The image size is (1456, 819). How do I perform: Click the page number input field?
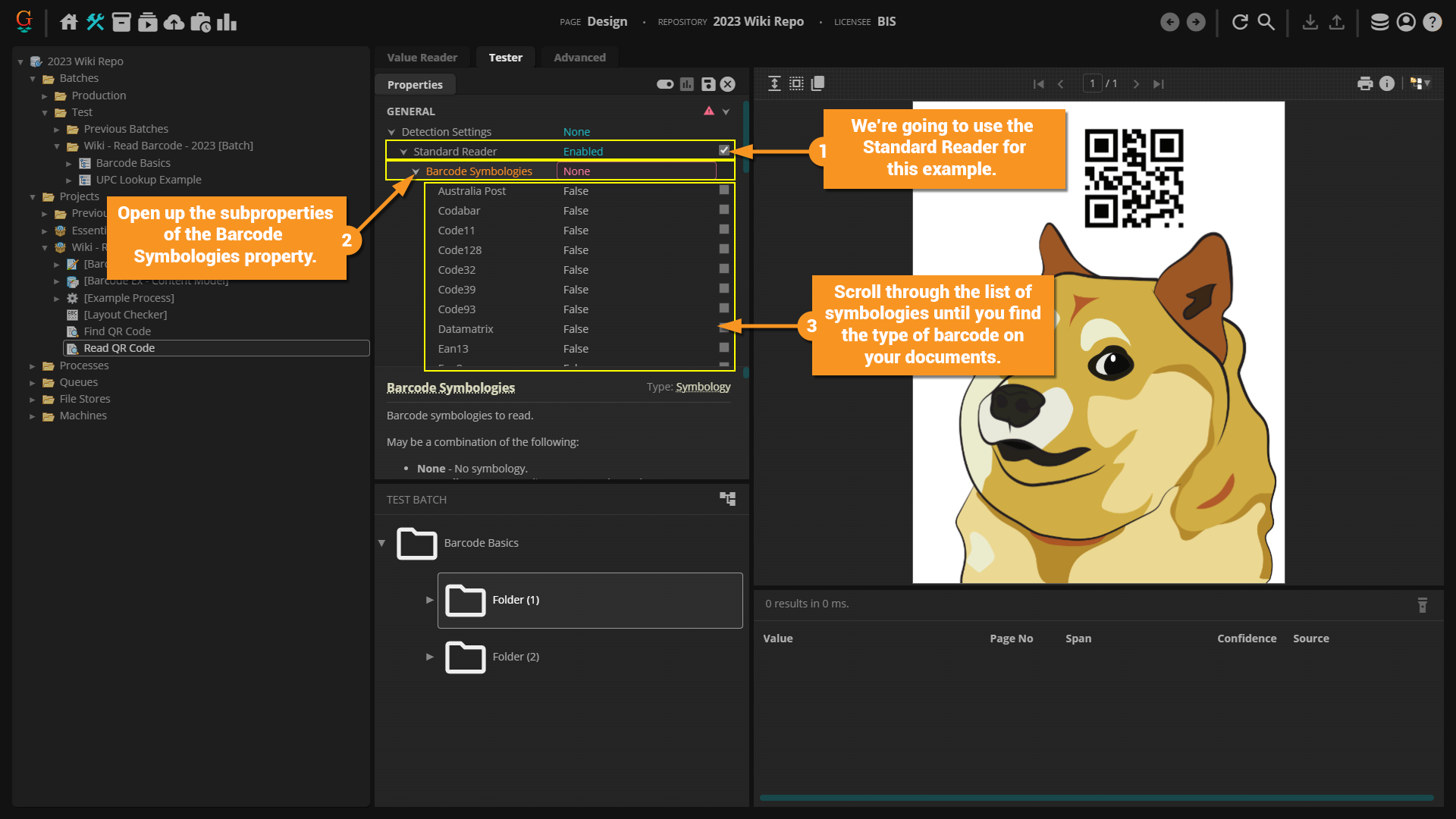click(x=1092, y=83)
